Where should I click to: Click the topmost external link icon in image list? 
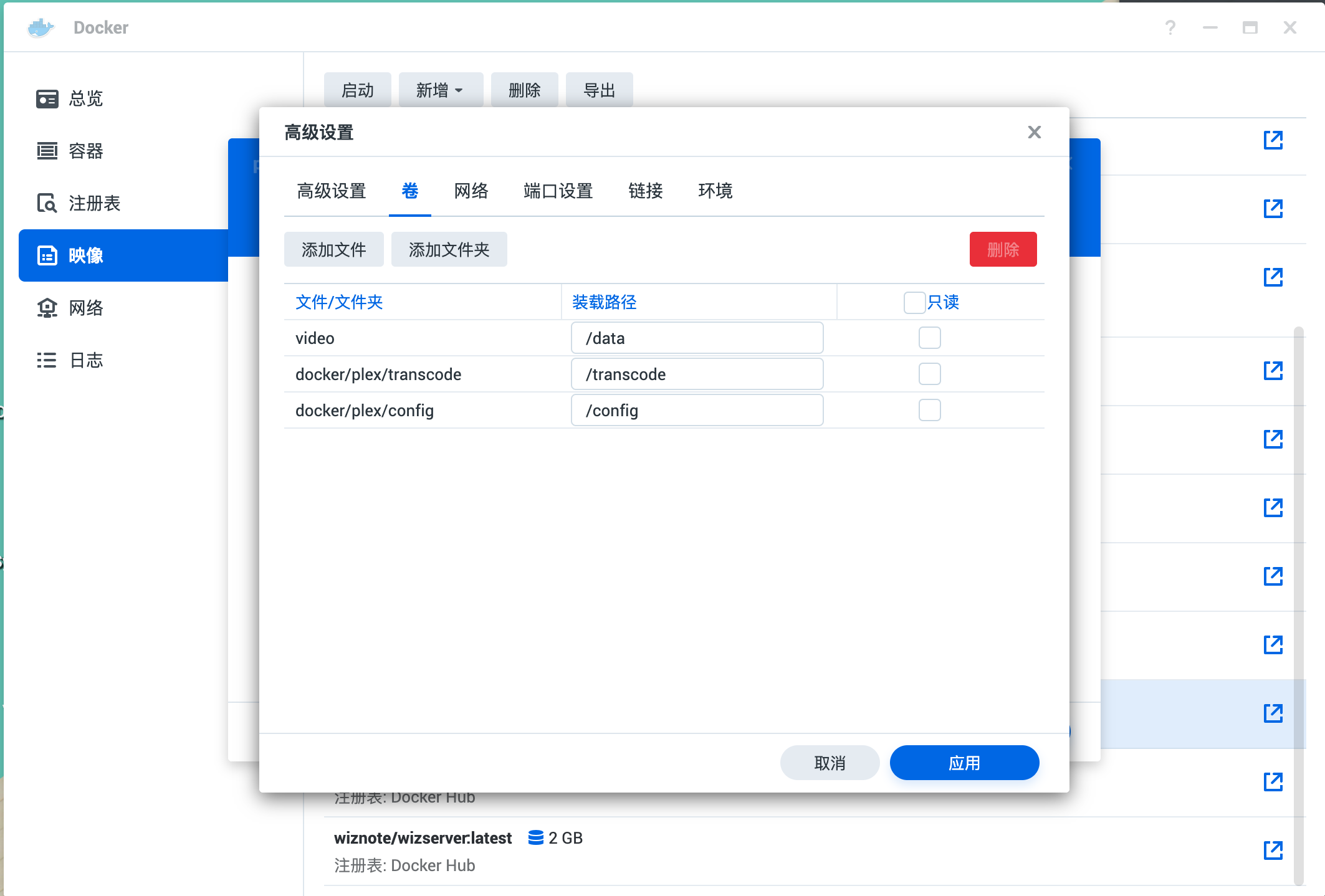pos(1273,140)
